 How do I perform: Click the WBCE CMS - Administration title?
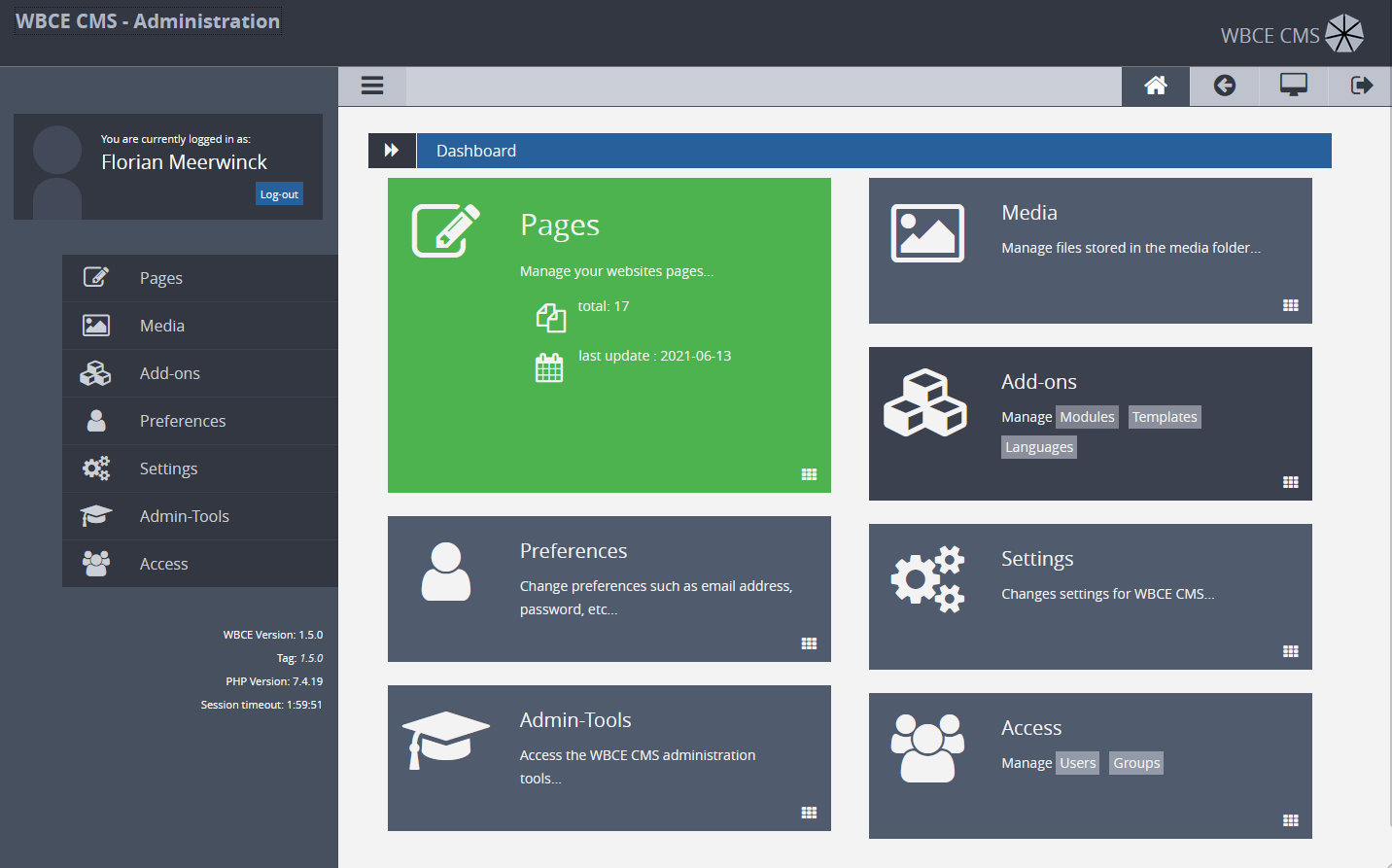coord(148,21)
